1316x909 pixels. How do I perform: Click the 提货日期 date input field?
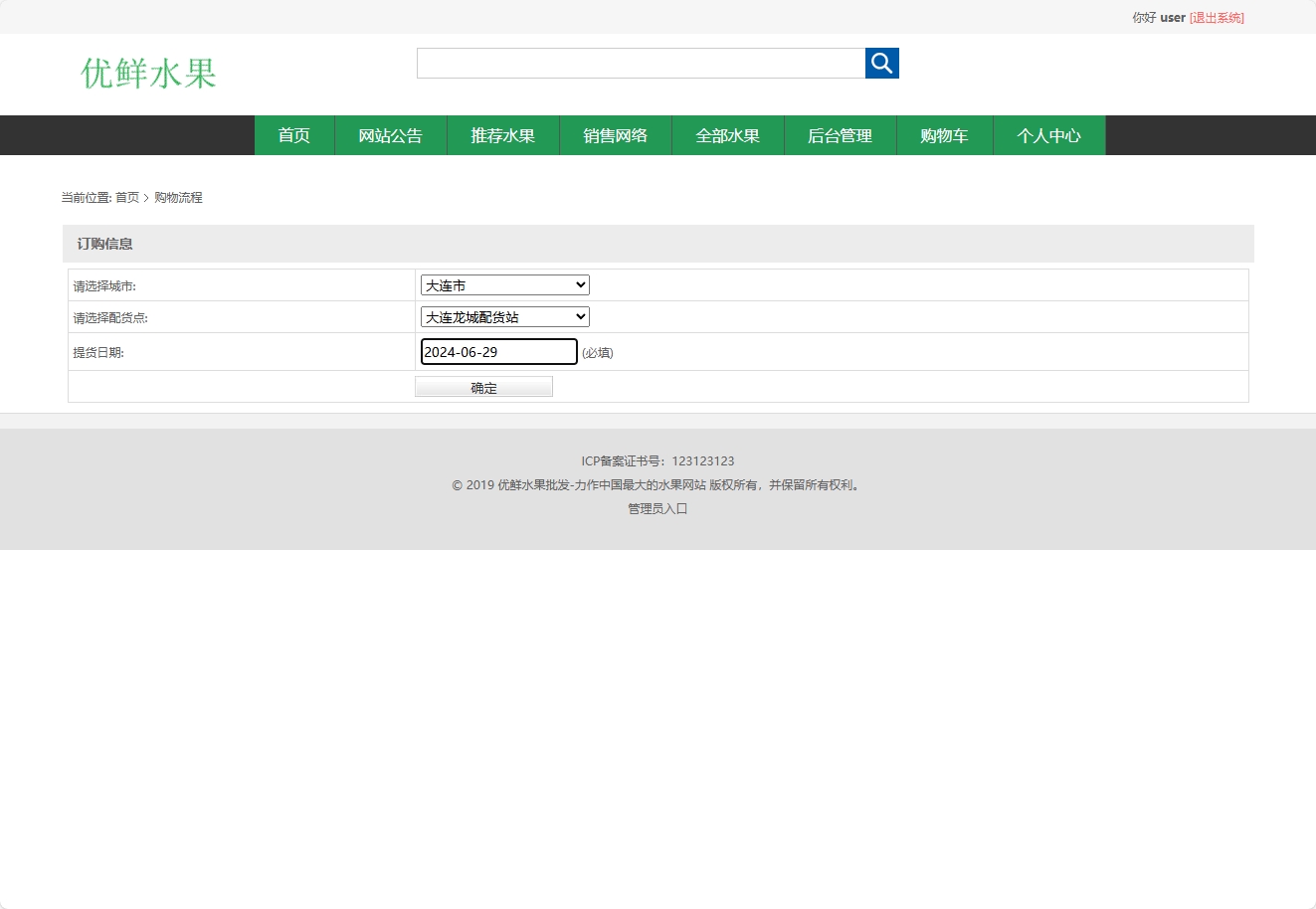[499, 352]
